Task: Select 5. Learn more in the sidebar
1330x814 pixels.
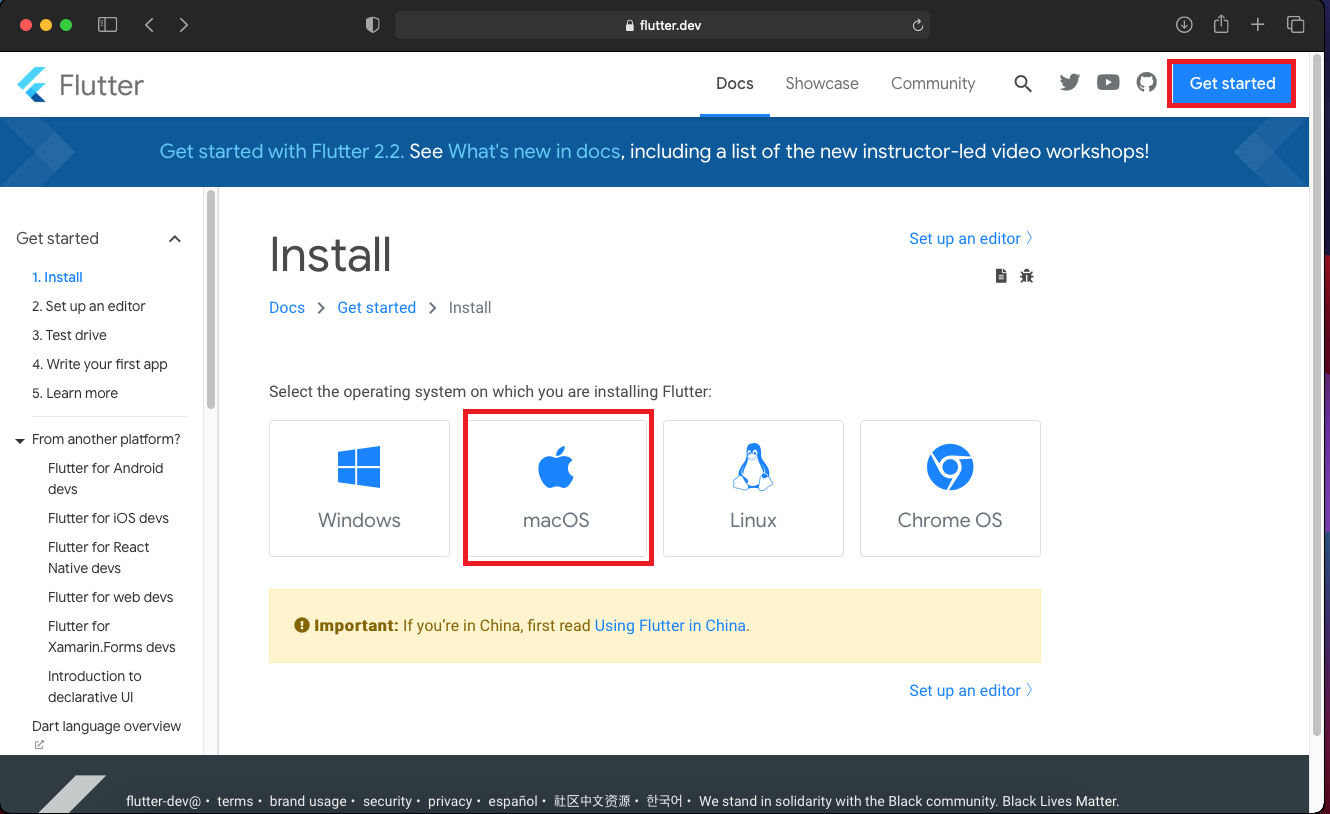Action: click(75, 393)
